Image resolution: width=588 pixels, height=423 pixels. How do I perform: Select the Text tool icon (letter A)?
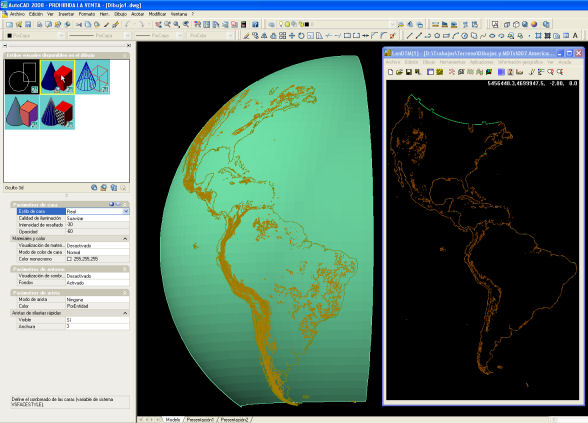coord(575,36)
